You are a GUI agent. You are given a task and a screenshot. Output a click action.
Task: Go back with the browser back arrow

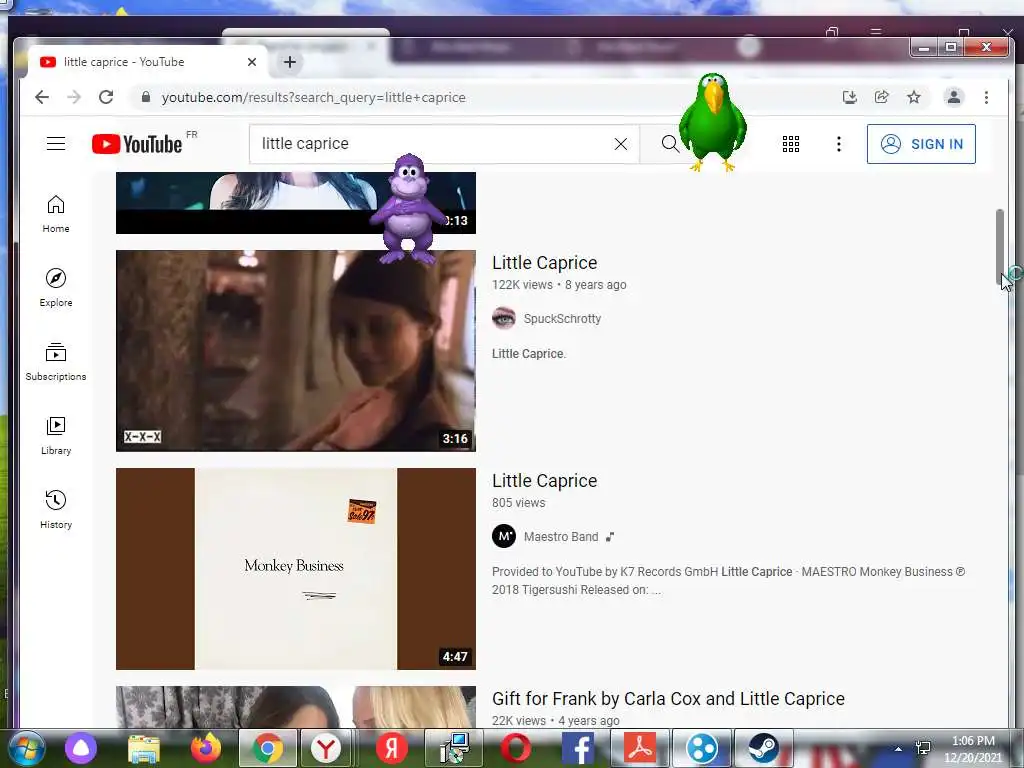point(42,97)
